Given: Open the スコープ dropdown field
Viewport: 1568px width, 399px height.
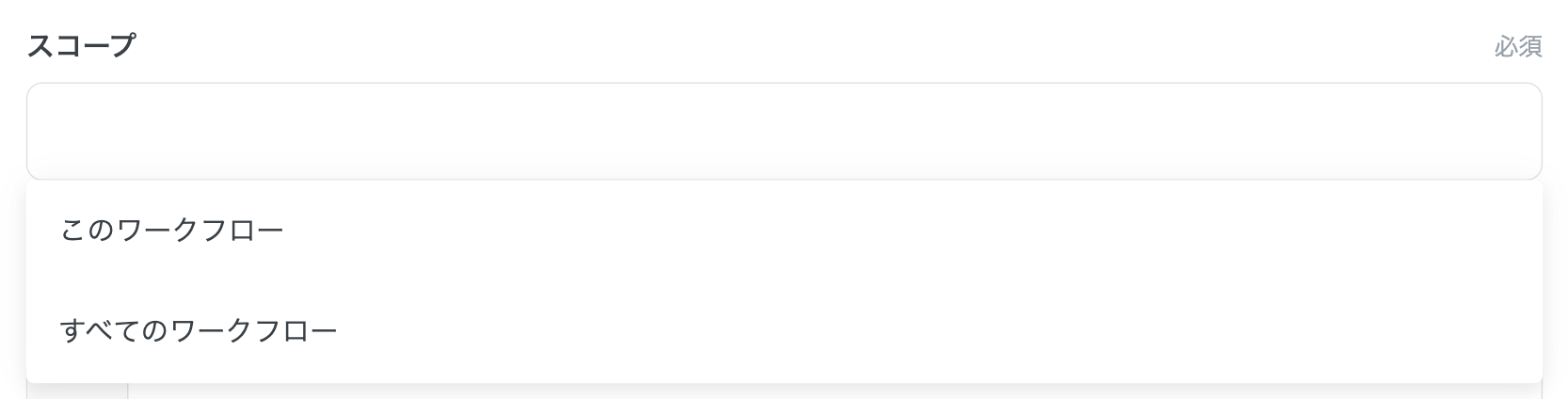Looking at the screenshot, I should click(783, 131).
